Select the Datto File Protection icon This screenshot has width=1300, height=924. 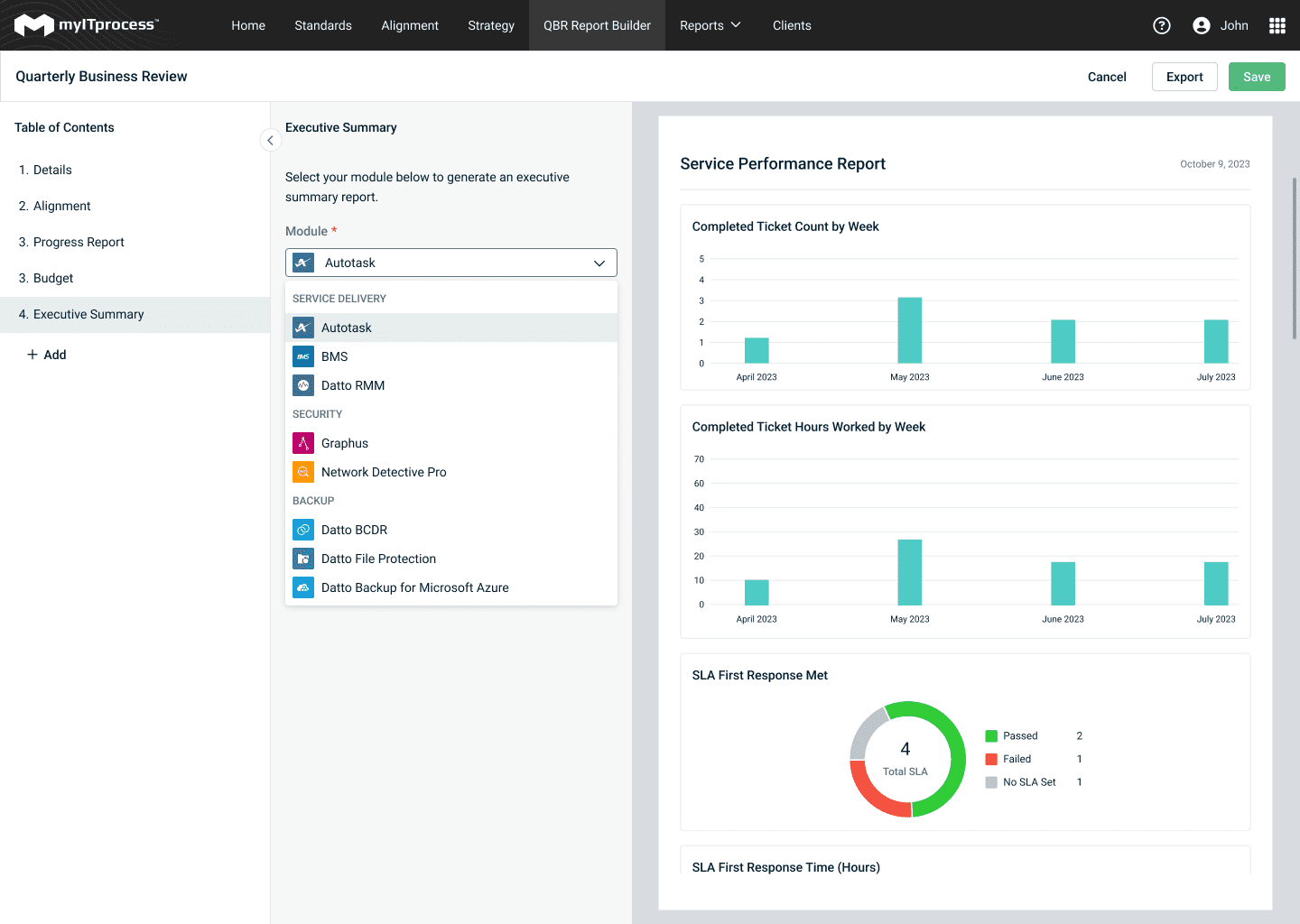click(302, 558)
